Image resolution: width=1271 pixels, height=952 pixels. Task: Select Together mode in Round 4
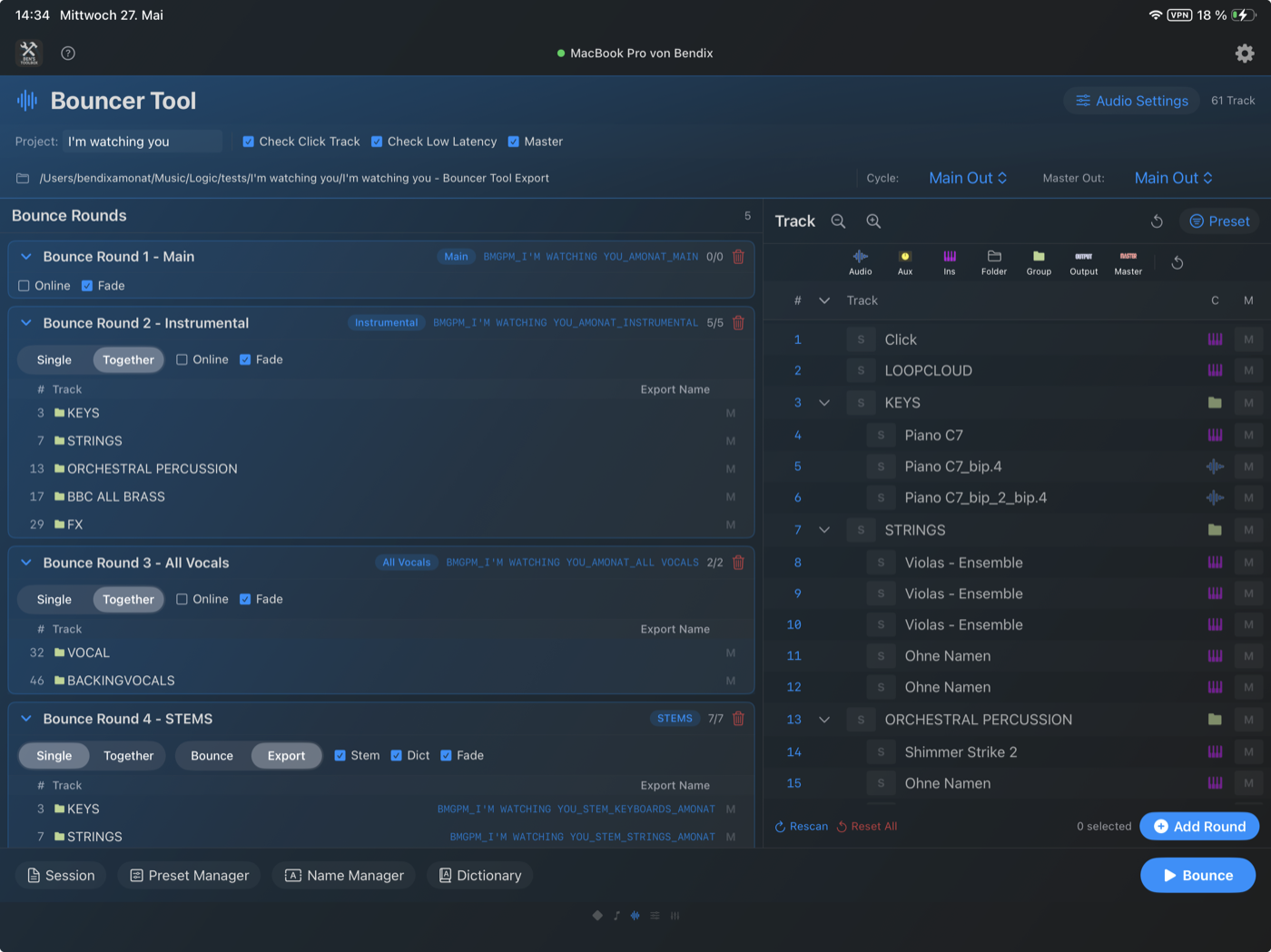click(128, 756)
